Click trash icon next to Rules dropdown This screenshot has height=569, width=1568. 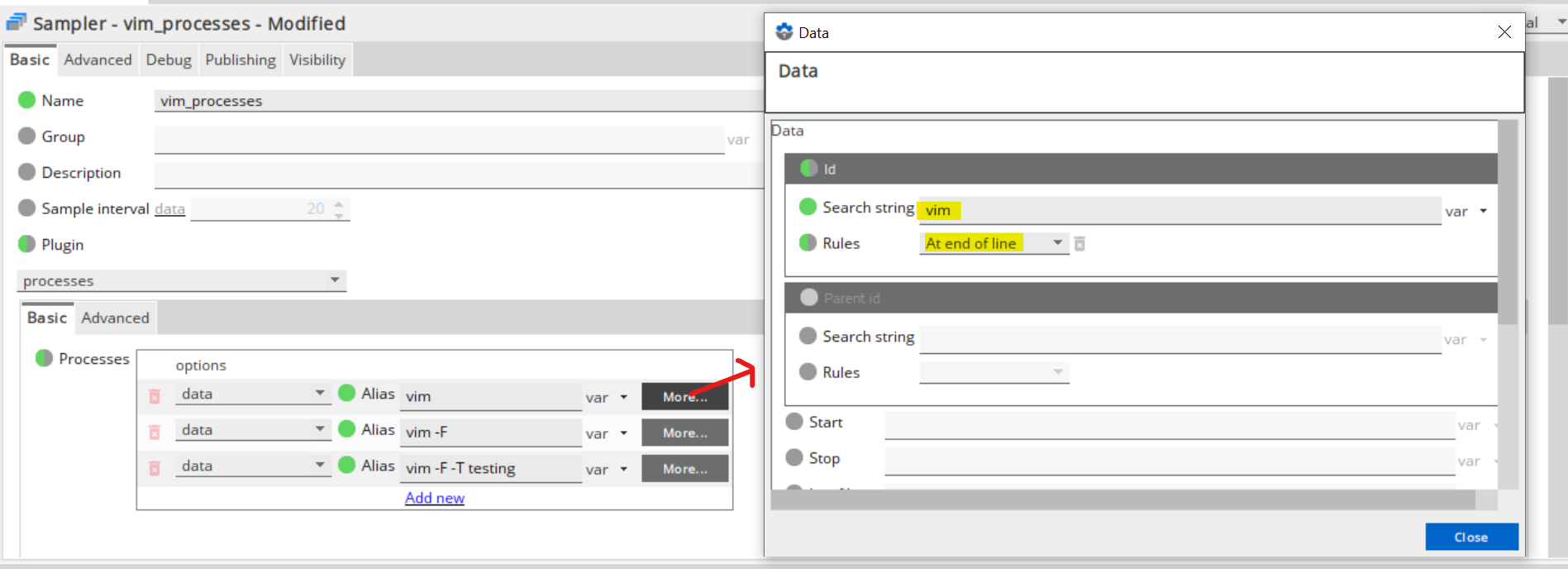click(1079, 244)
